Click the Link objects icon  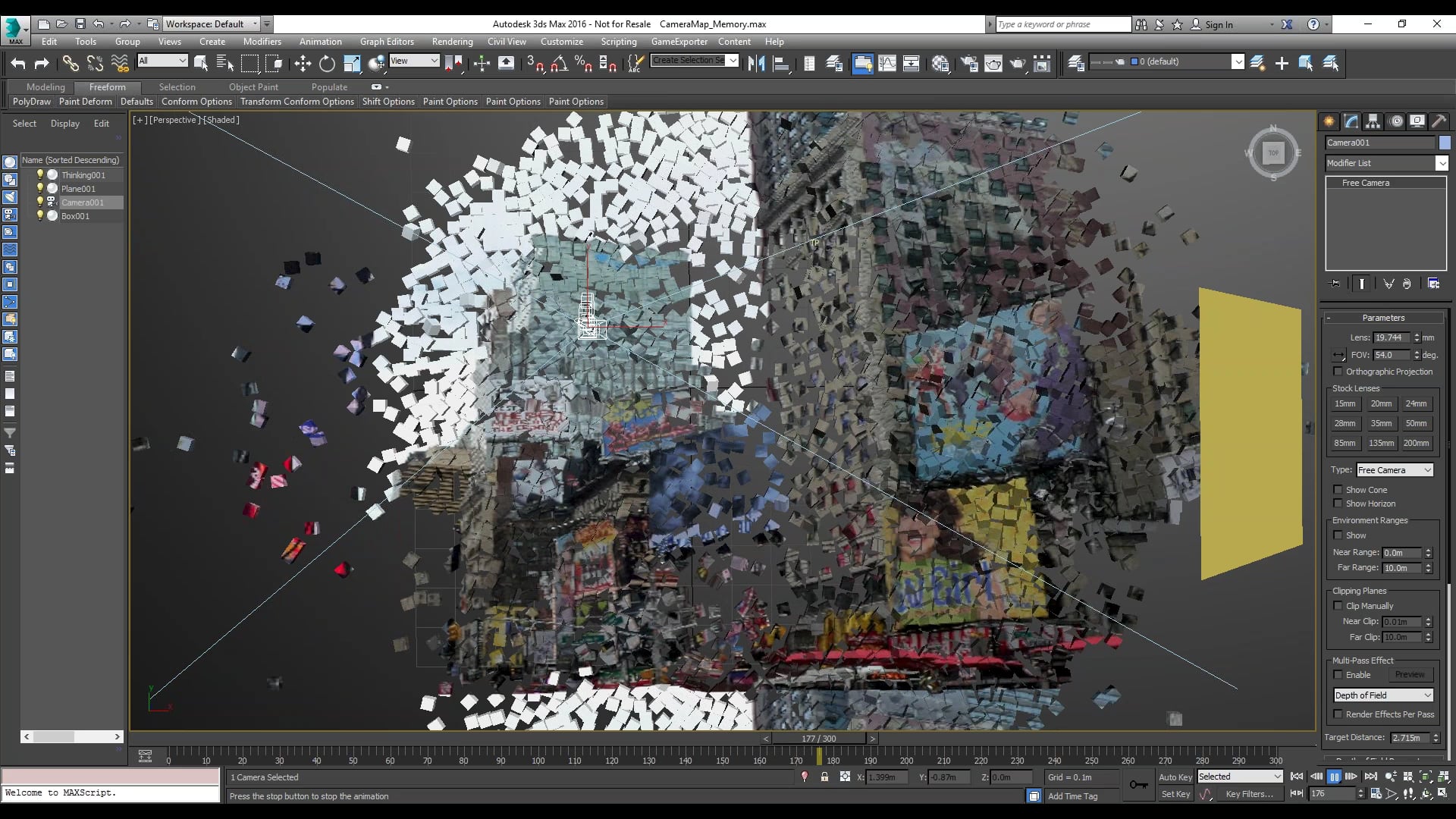70,64
